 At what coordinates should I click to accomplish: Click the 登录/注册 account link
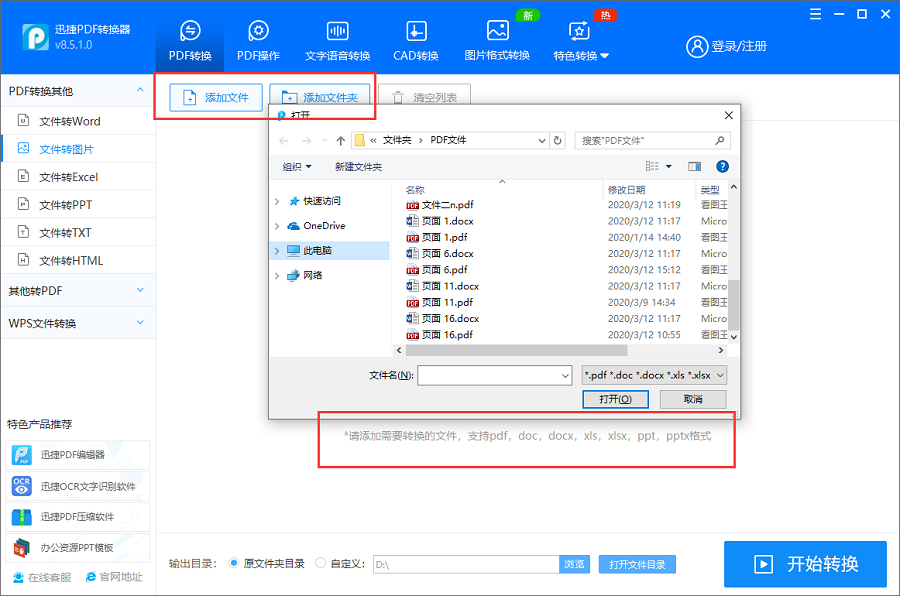[727, 47]
